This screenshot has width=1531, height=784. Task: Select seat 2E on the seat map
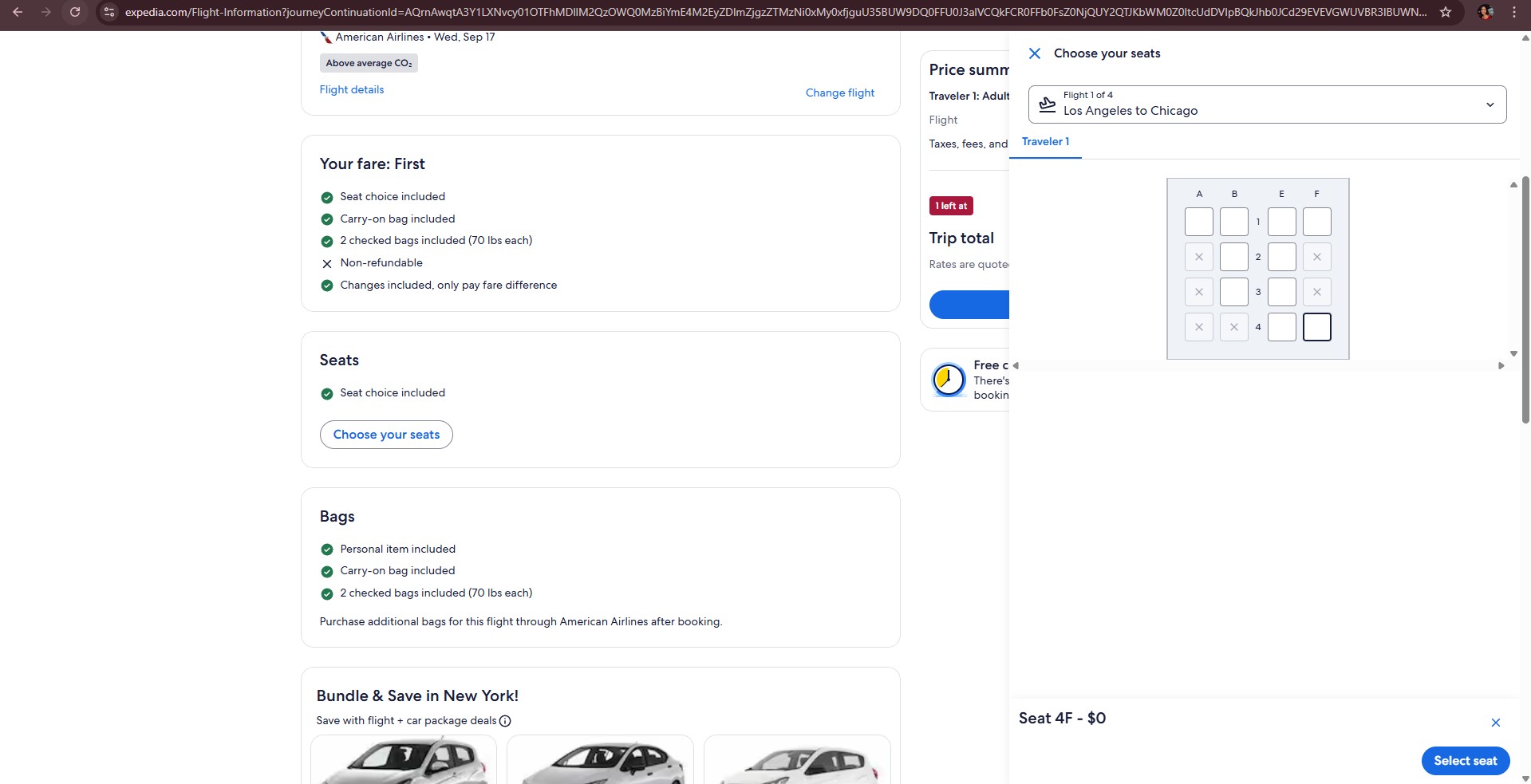click(x=1281, y=257)
